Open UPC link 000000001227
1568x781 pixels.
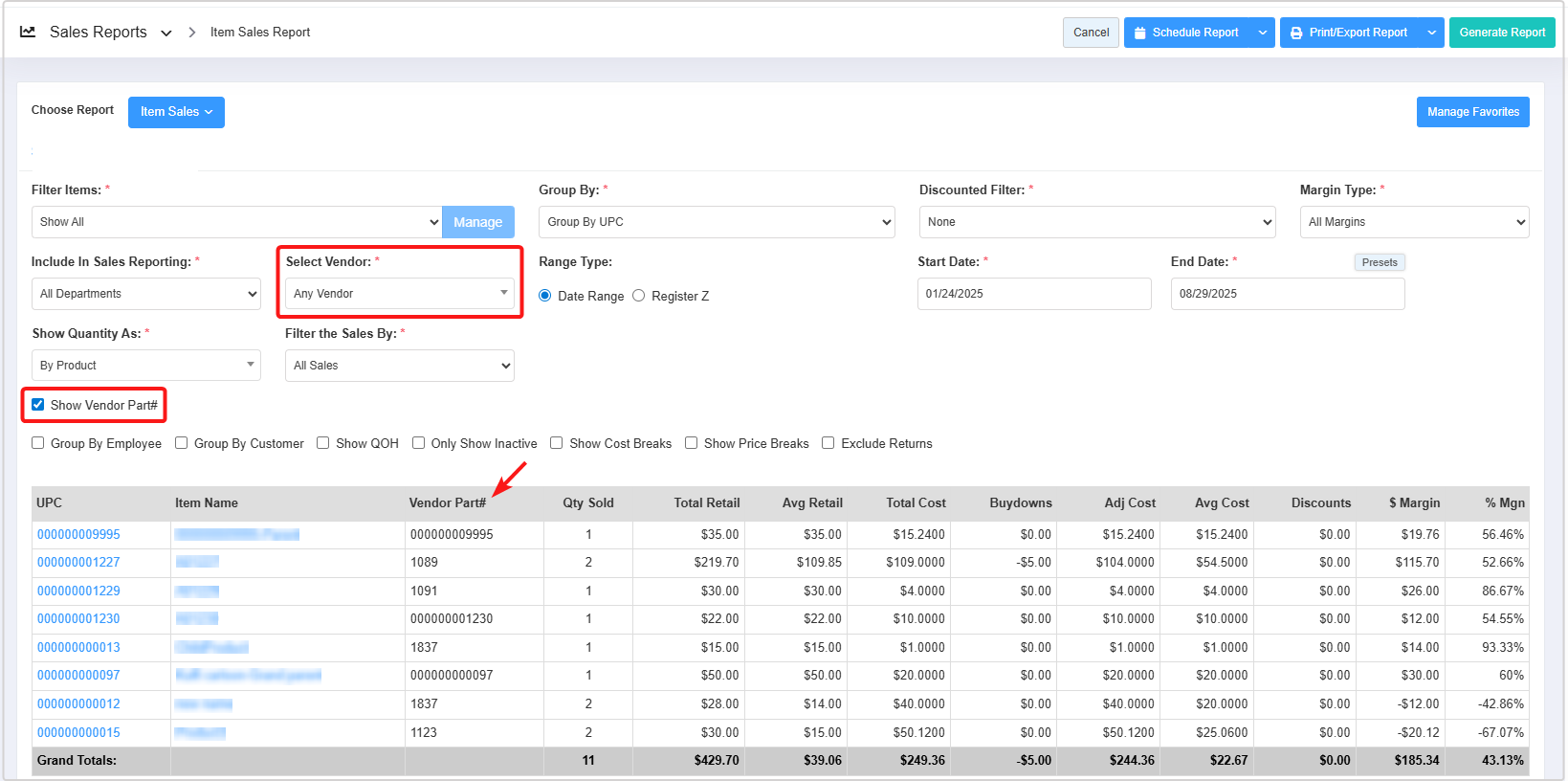(x=78, y=563)
